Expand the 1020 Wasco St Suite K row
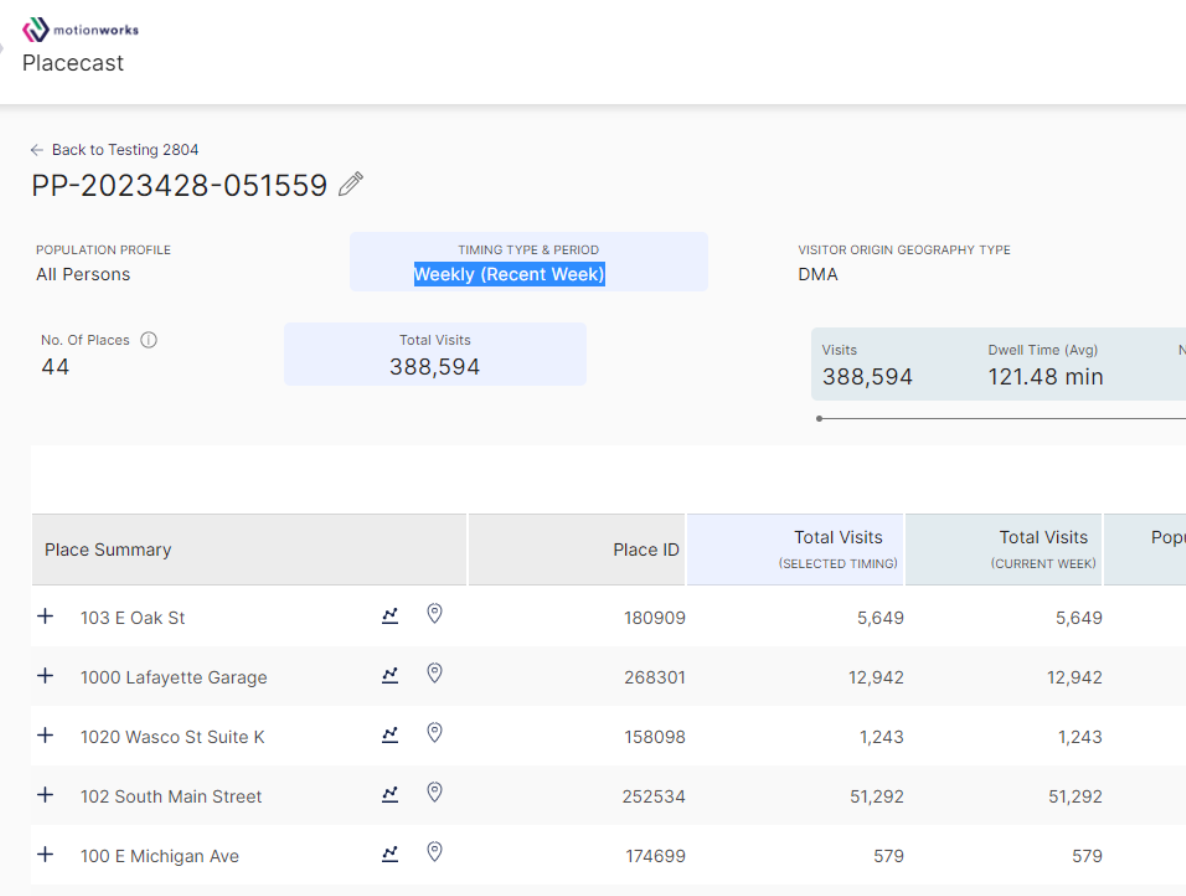The width and height of the screenshot is (1186, 896). [x=45, y=735]
